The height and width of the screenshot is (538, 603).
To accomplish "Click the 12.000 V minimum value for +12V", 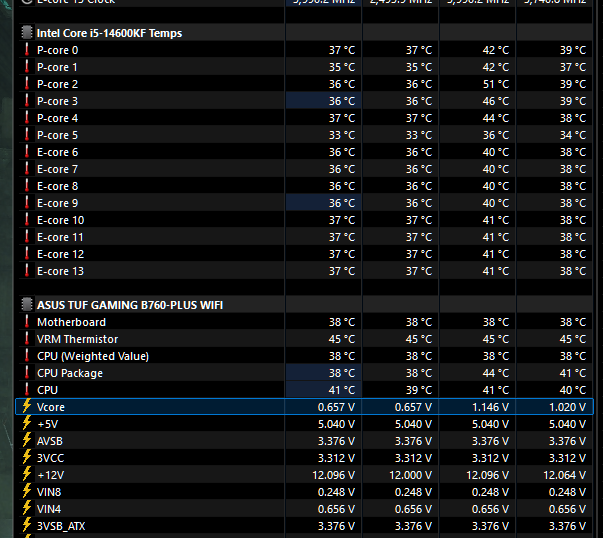I will [410, 475].
